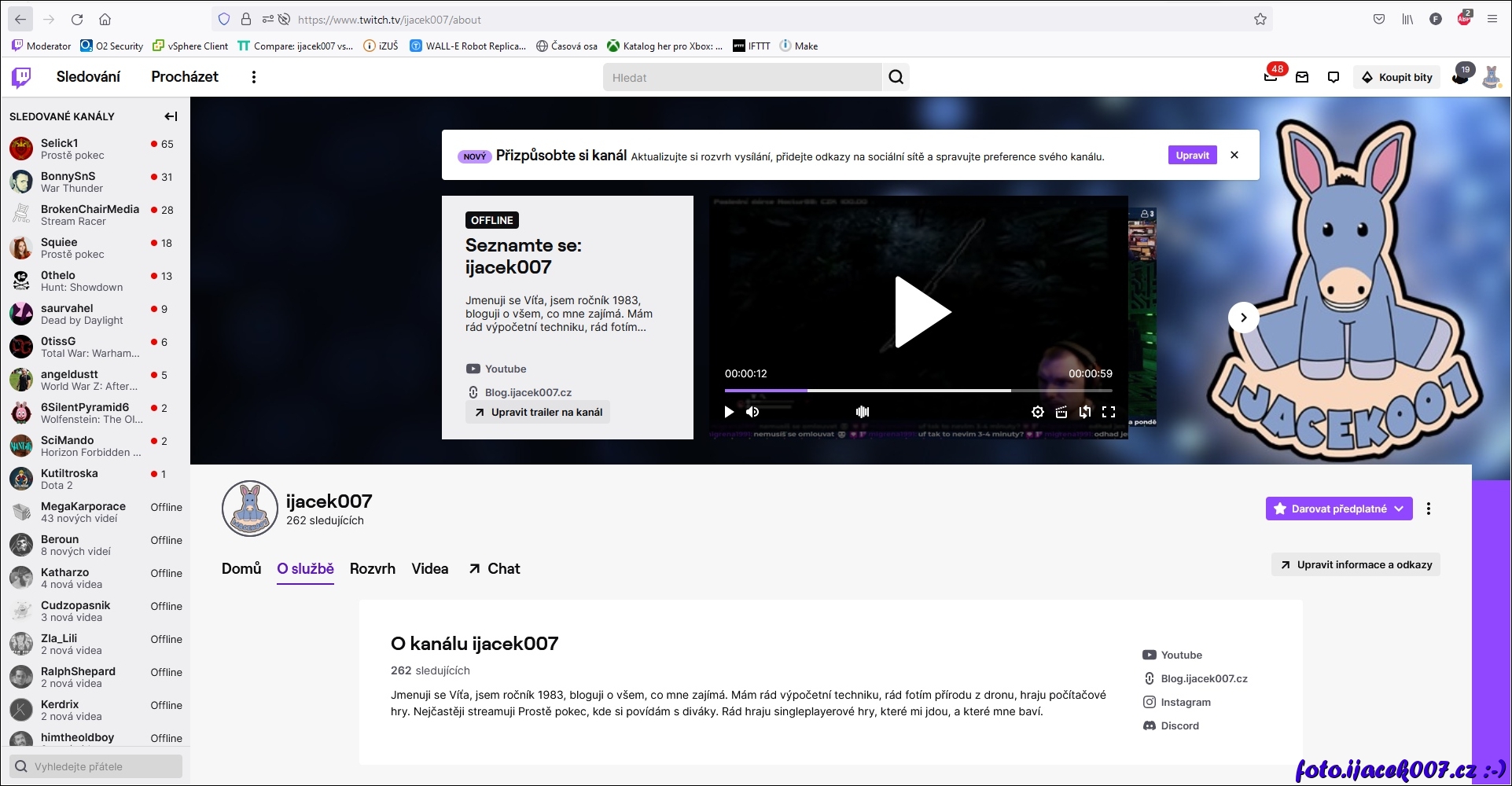Open the notifications inbox with 48 badge
1512x786 pixels.
1271,77
